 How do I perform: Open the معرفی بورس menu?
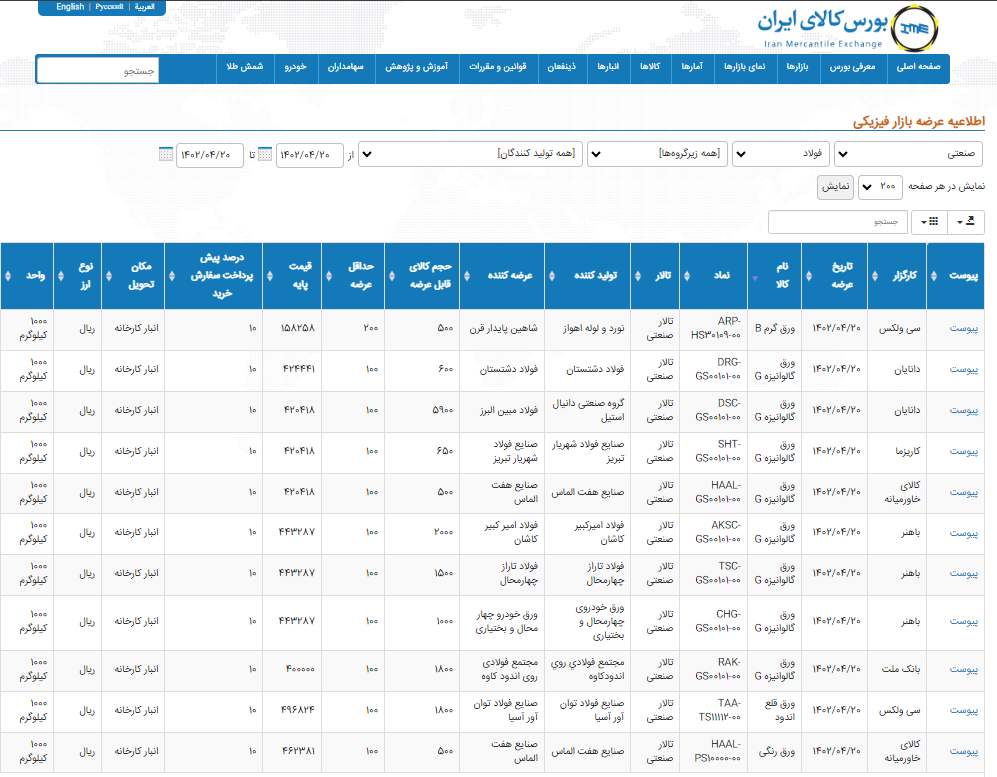pos(853,67)
